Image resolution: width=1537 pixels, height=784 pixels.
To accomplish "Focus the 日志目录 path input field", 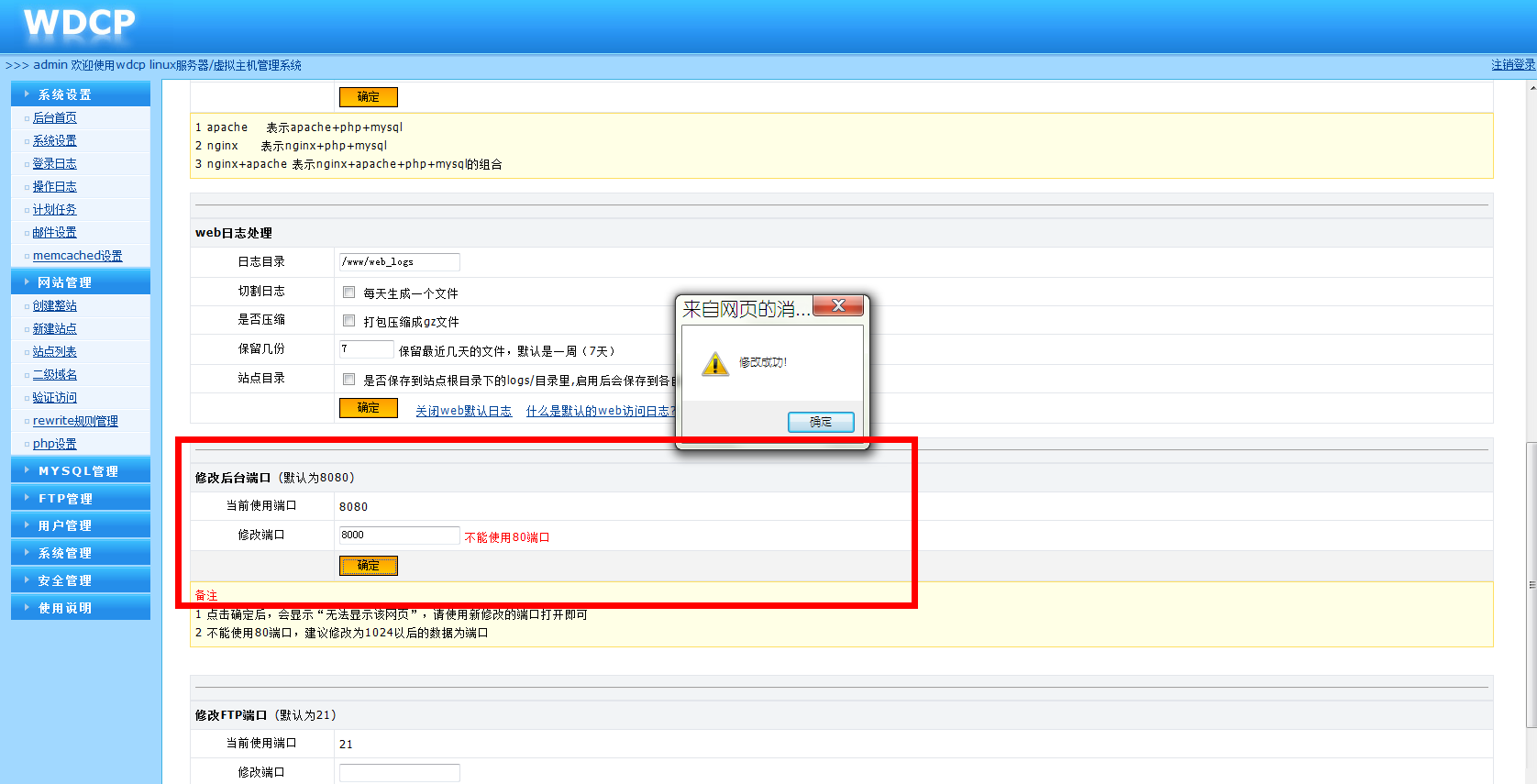I will pyautogui.click(x=400, y=262).
